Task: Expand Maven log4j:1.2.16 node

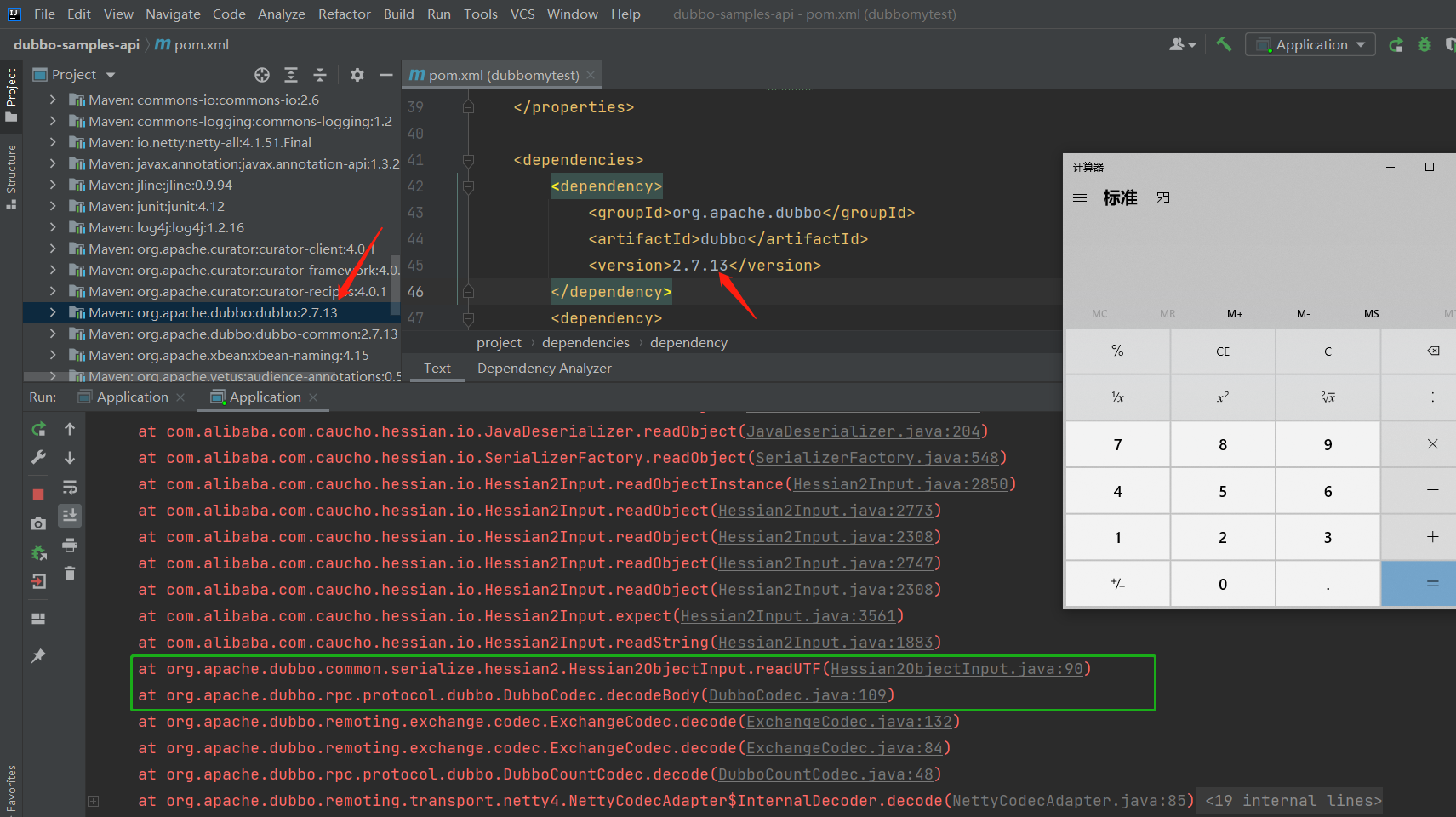Action: coord(53,227)
